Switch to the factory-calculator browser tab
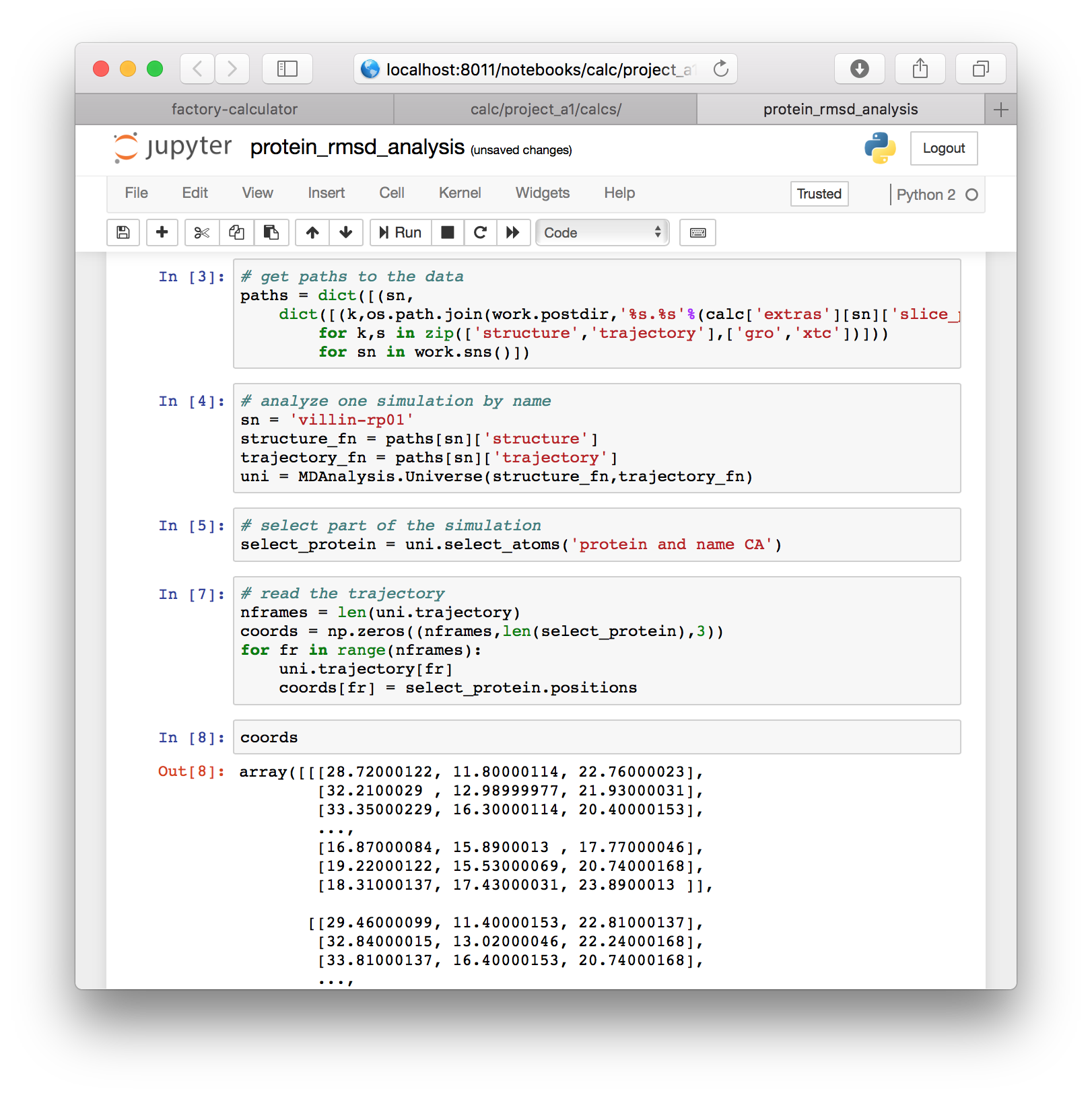Viewport: 1092px width, 1097px height. coord(234,109)
